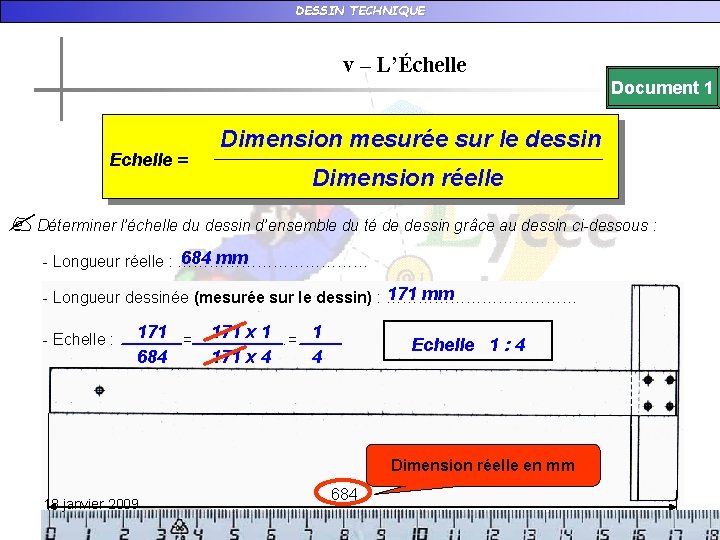Click the bold '(mesurée sur le dessin)' text

click(x=283, y=298)
